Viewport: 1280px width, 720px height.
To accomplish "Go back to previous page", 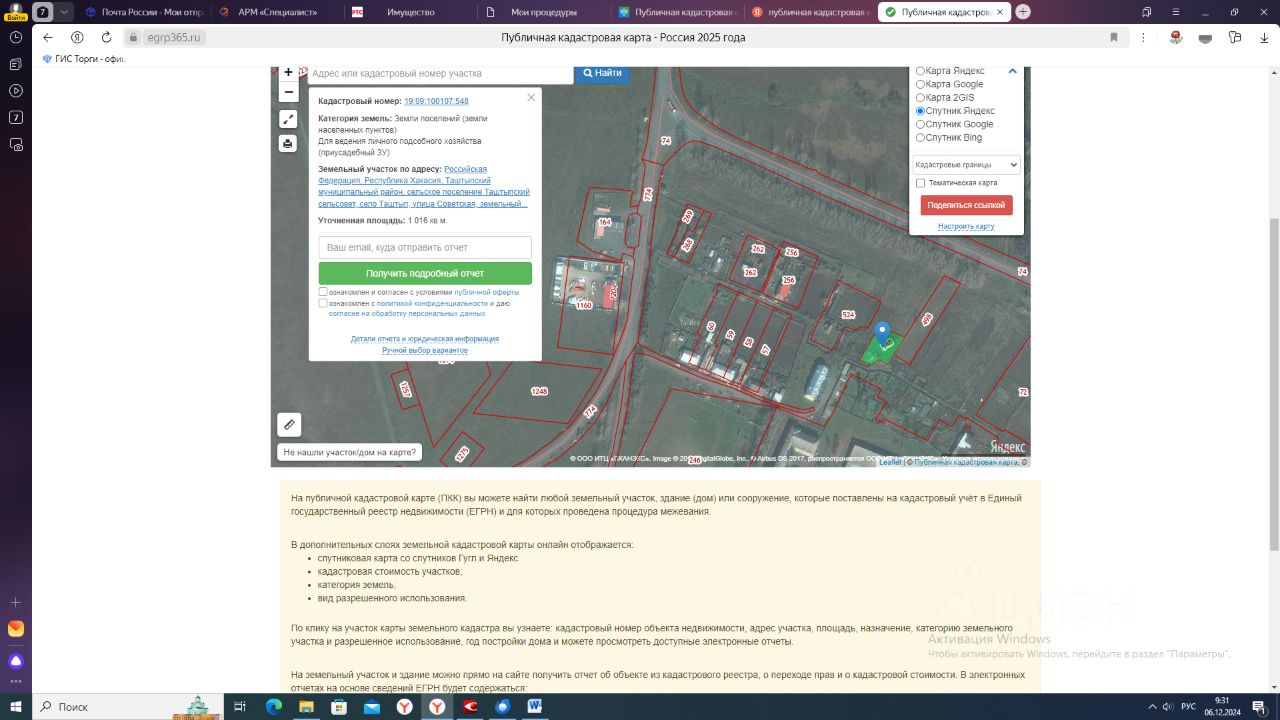I will point(47,37).
